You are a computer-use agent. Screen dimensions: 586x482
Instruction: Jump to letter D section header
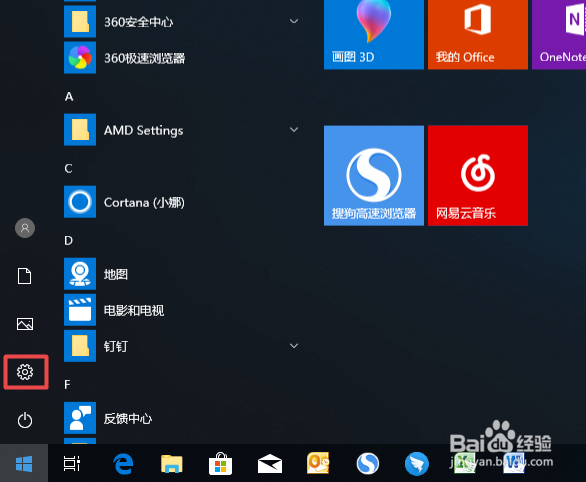(68, 240)
